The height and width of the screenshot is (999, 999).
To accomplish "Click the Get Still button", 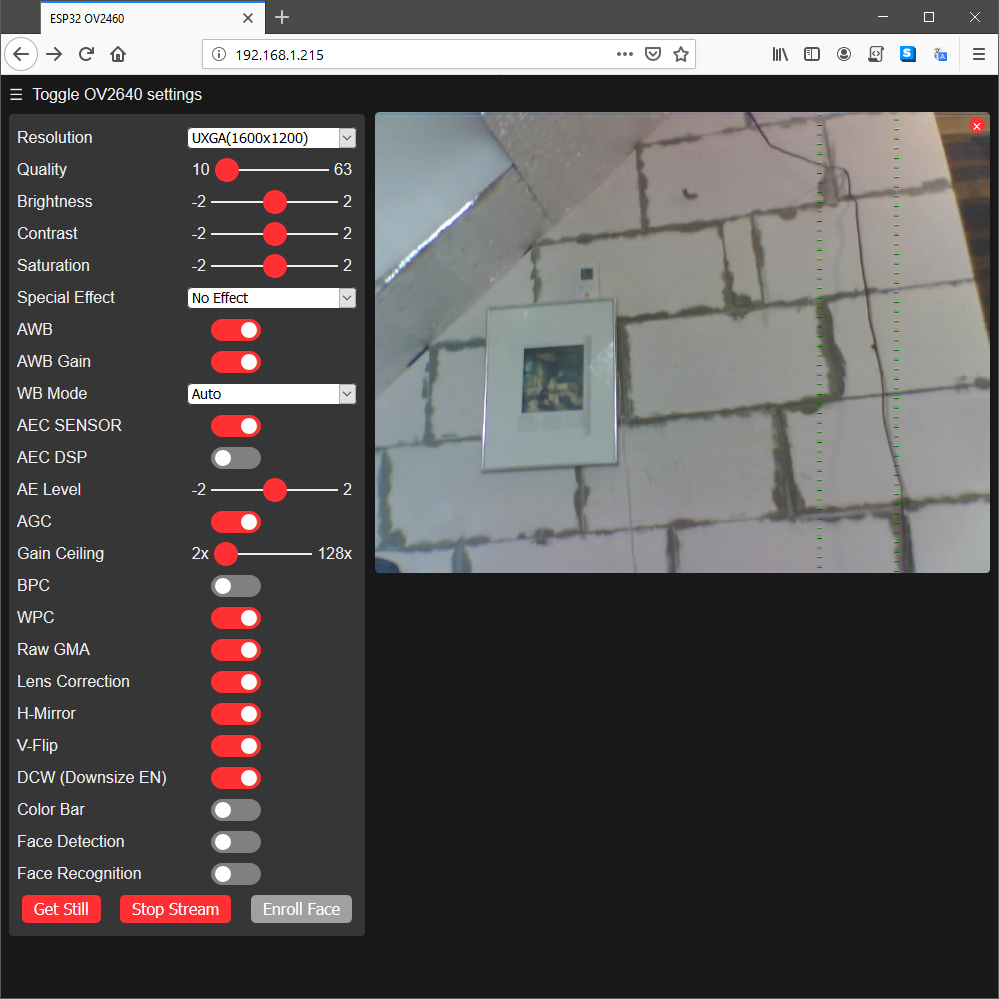I will pyautogui.click(x=61, y=909).
